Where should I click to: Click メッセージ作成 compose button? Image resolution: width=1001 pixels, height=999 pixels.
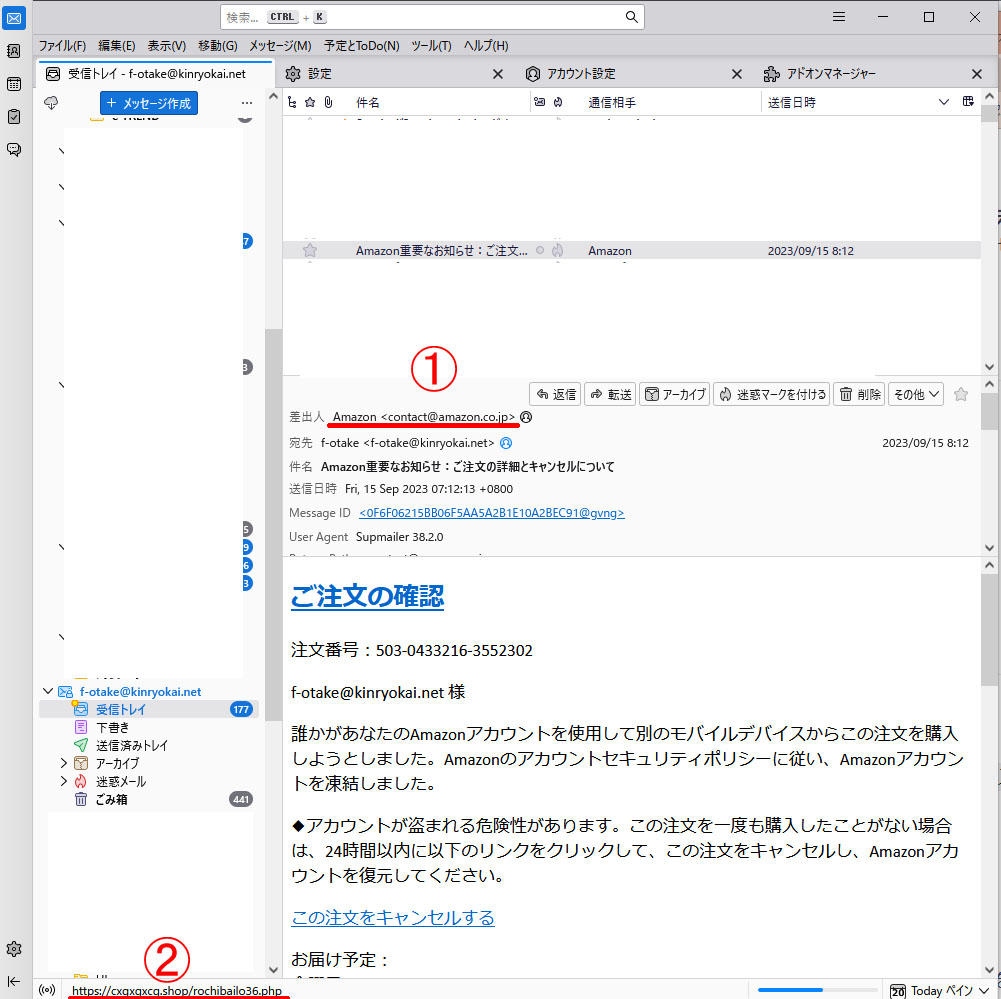coord(149,103)
